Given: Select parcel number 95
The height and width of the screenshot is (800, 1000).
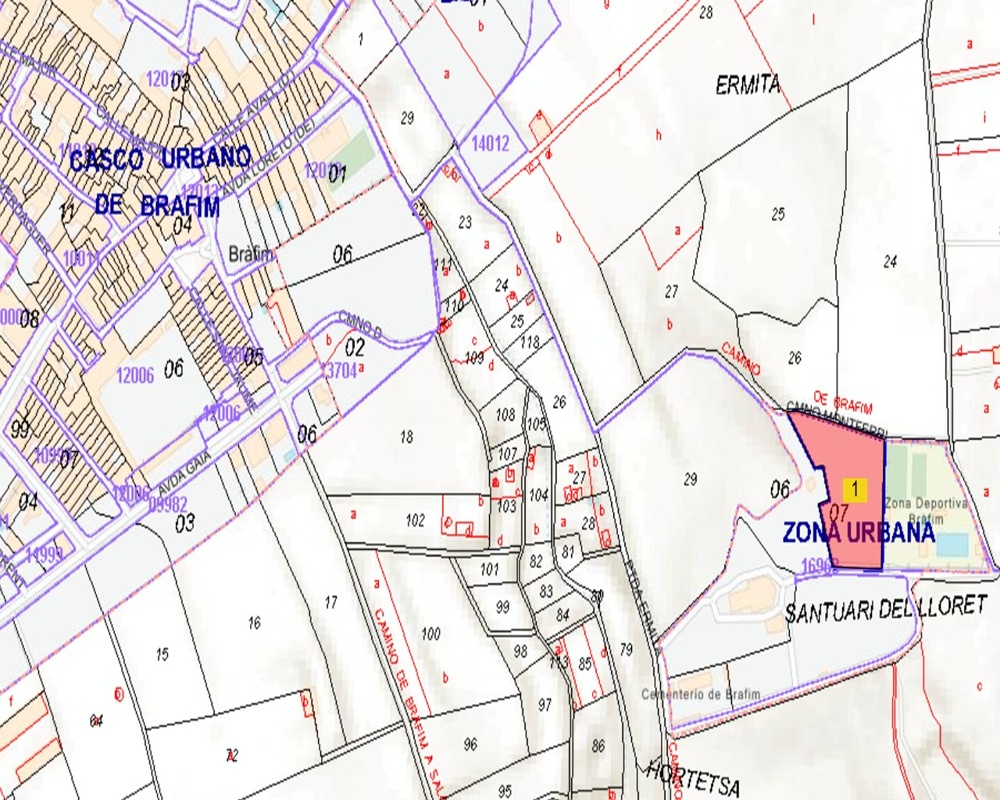Looking at the screenshot, I should pos(504,792).
